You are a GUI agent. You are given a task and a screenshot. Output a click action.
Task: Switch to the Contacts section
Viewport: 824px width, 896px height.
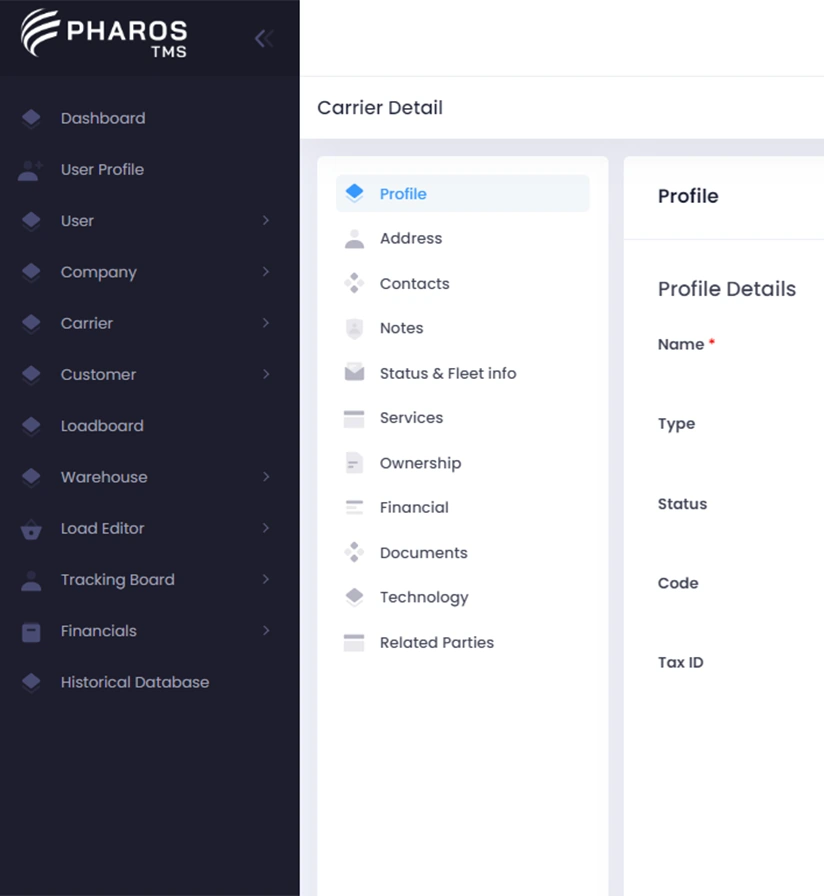pyautogui.click(x=414, y=284)
